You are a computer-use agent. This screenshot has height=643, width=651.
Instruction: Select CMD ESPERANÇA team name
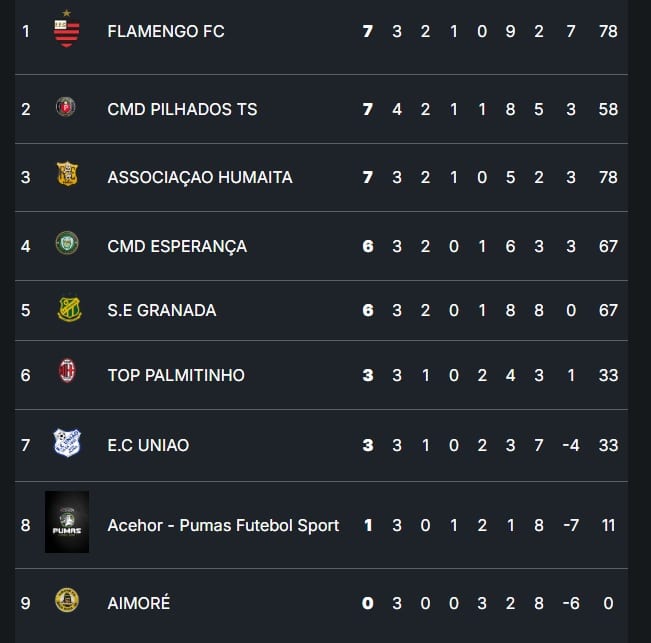click(x=177, y=247)
